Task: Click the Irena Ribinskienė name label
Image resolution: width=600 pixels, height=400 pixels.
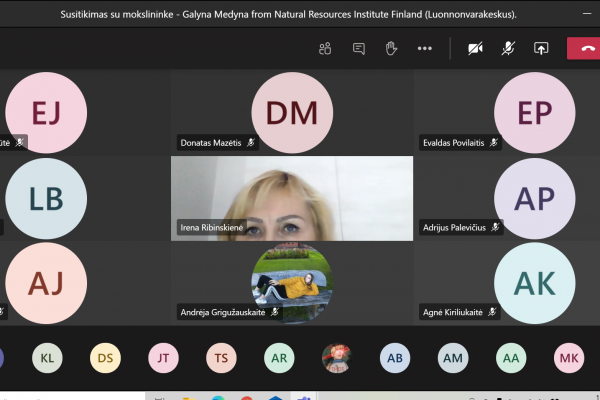Action: pyautogui.click(x=212, y=228)
